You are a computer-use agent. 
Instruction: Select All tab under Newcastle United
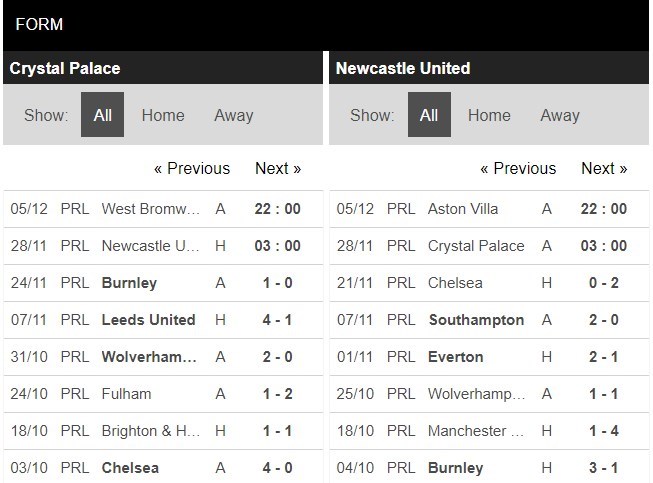(429, 115)
